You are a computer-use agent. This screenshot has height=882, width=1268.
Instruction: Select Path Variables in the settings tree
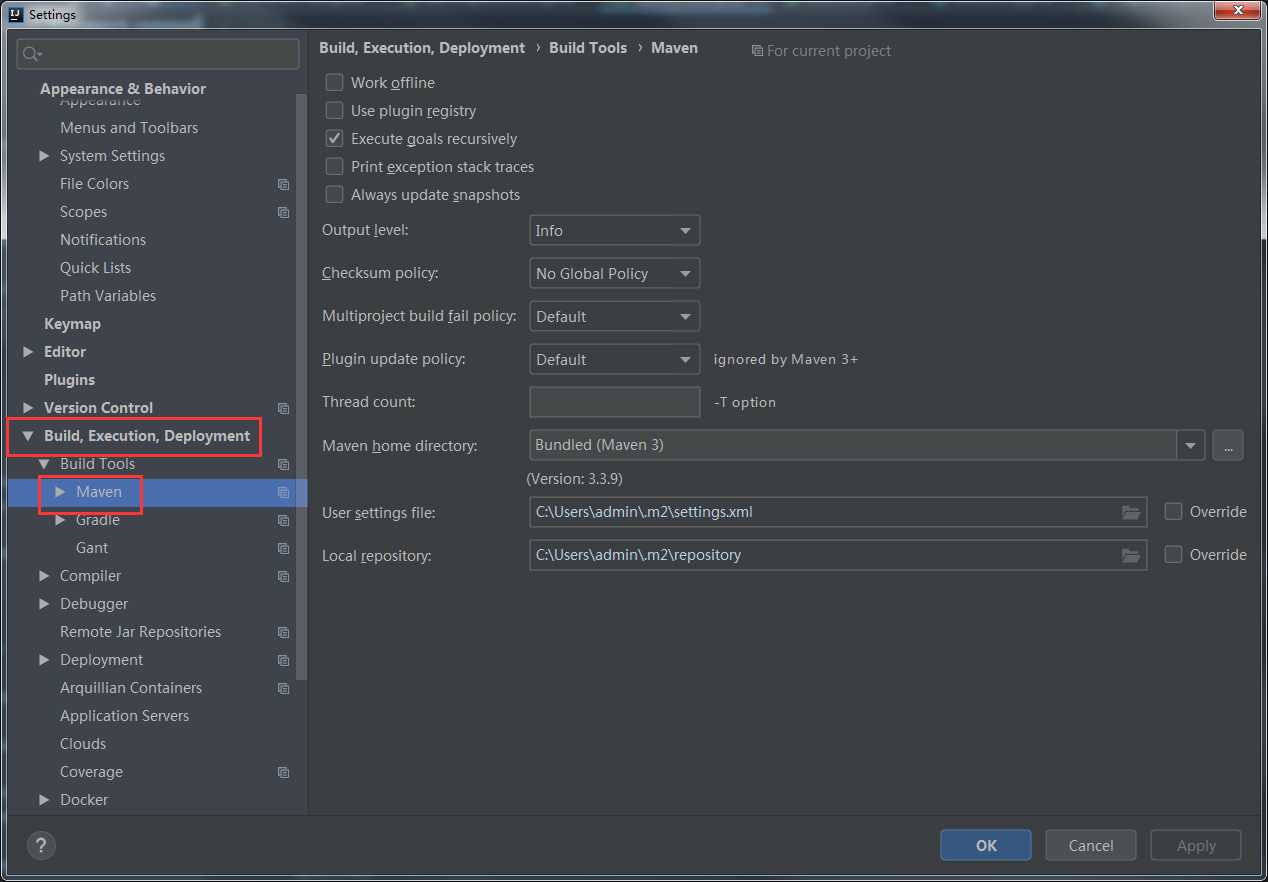[108, 296]
